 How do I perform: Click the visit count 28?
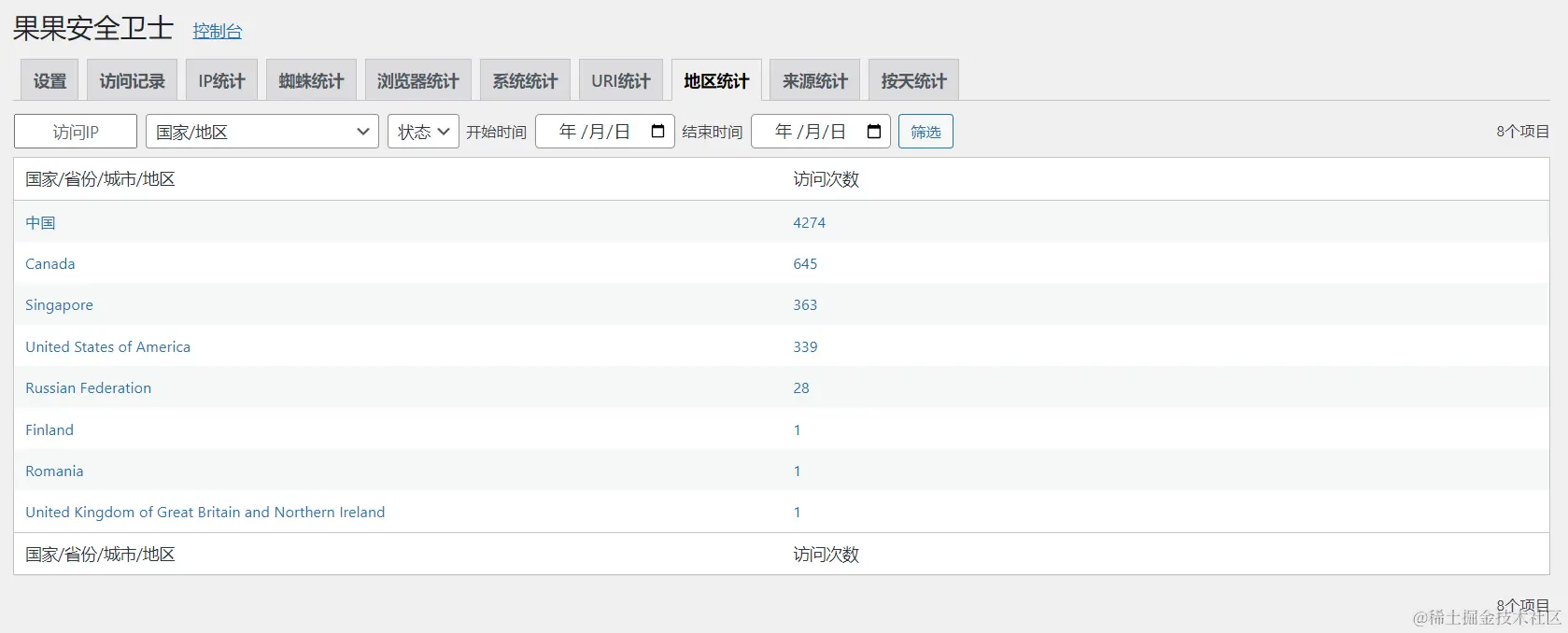[801, 388]
